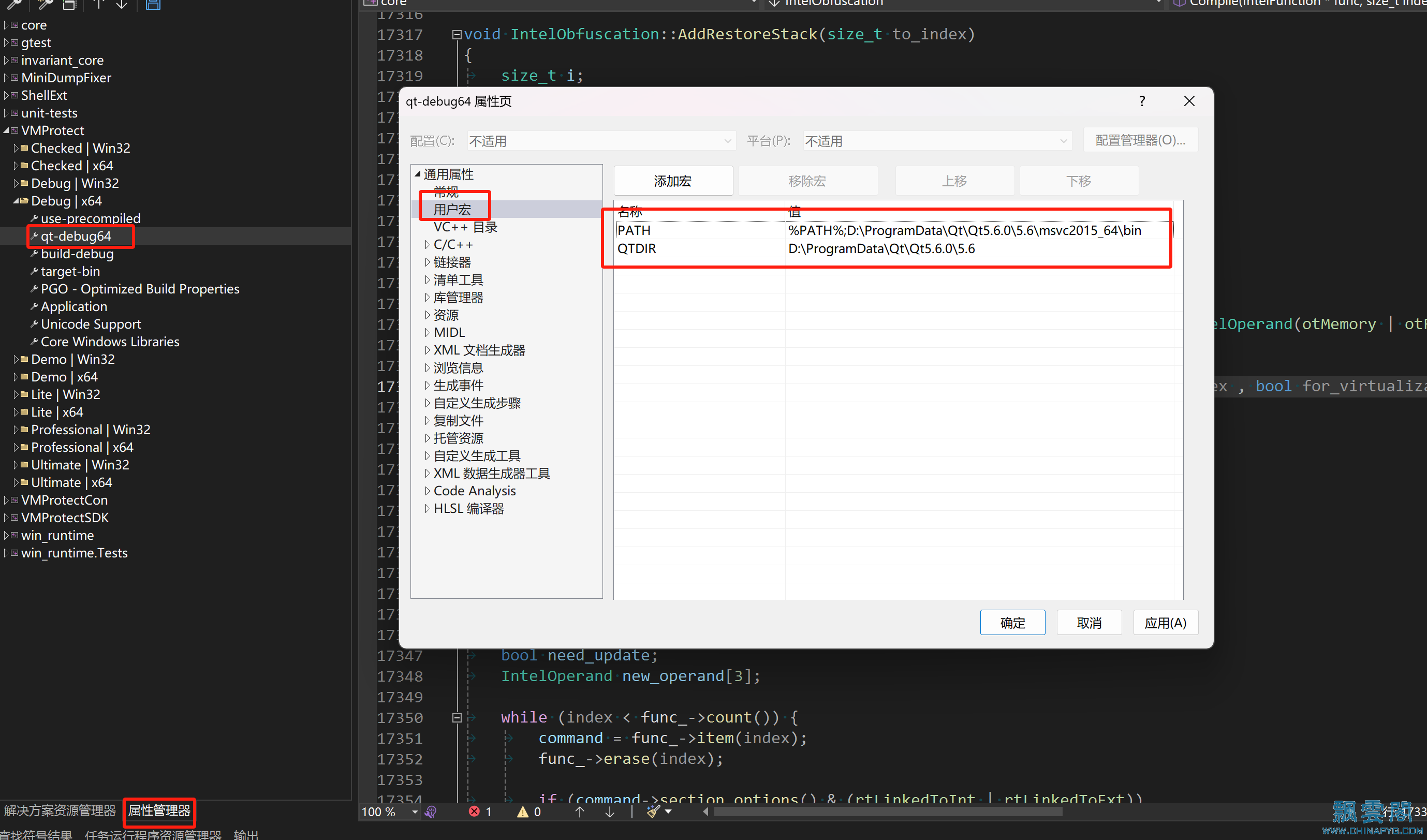1427x840 pixels.
Task: Click the 平台(P) combo box
Action: [937, 141]
